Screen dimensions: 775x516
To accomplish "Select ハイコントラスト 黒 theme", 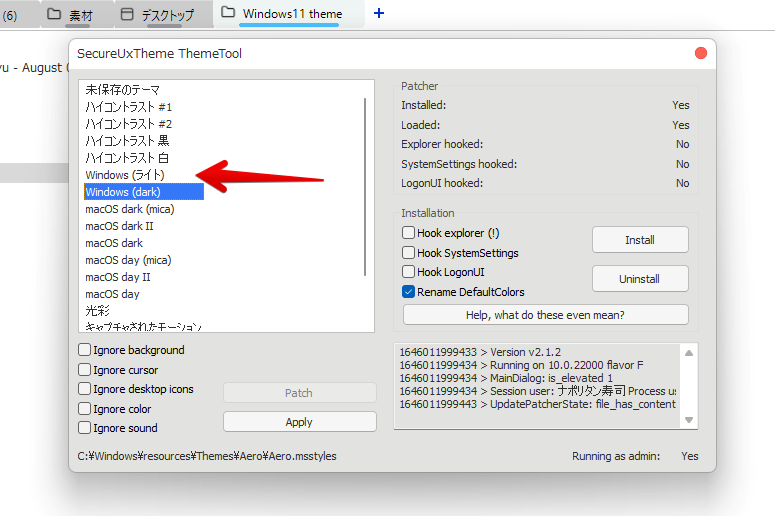I will [127, 141].
